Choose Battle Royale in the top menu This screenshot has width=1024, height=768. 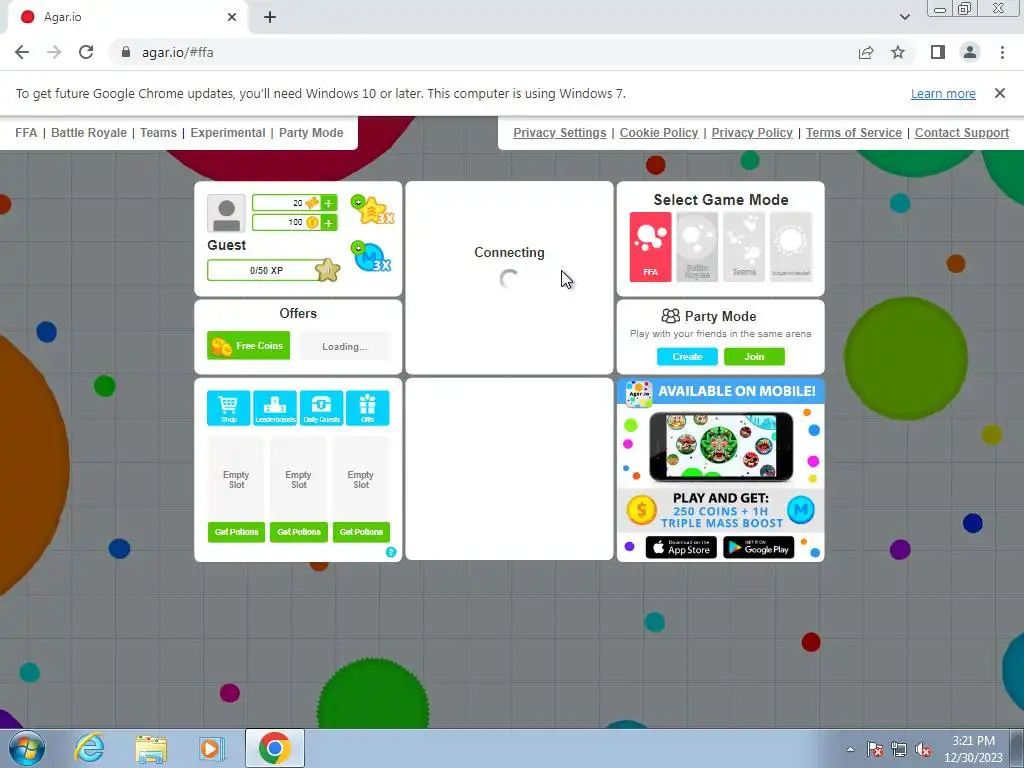(89, 133)
